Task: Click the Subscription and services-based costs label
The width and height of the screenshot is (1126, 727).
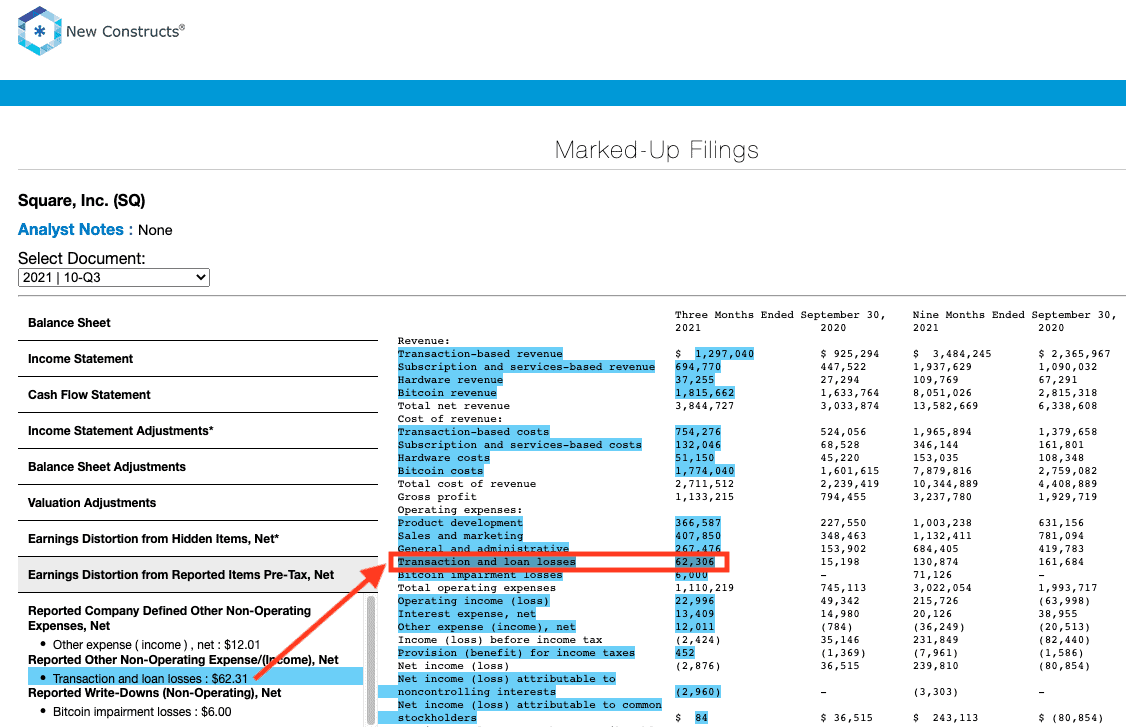Action: (x=519, y=445)
